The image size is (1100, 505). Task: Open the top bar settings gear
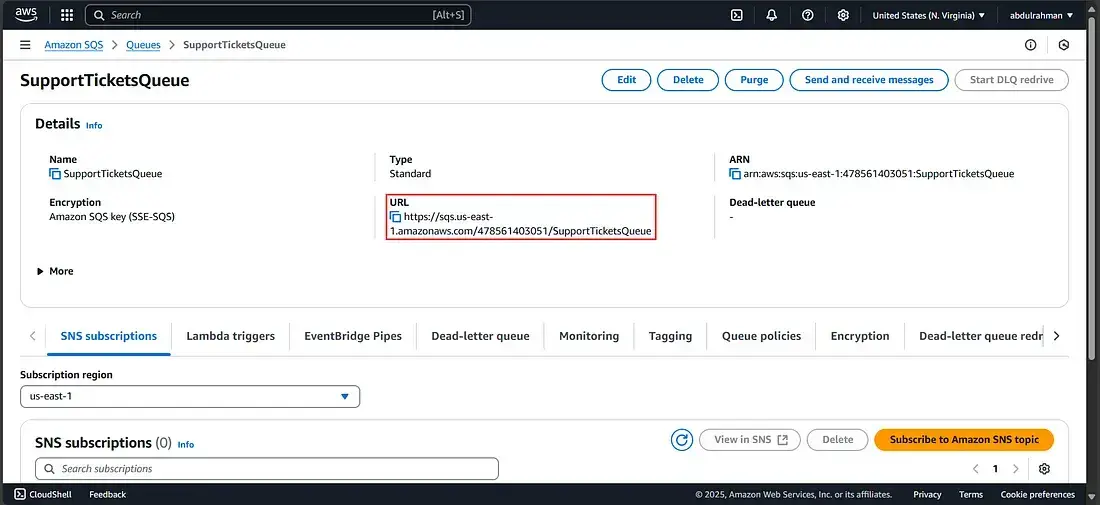coord(843,15)
